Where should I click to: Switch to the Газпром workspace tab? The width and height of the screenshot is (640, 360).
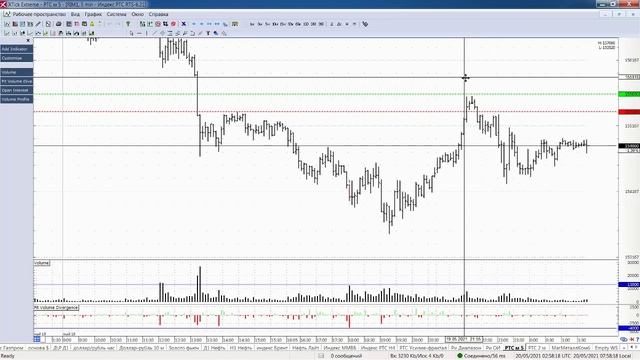(x=13, y=348)
